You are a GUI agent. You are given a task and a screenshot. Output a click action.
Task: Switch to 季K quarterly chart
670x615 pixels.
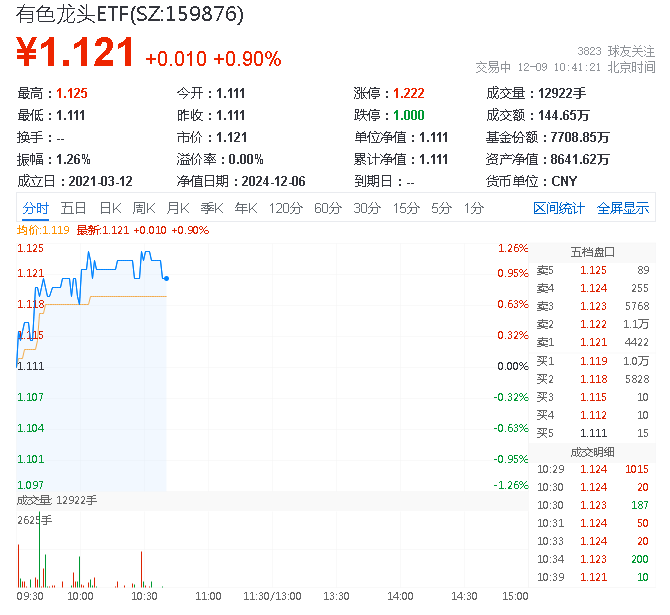click(x=212, y=208)
